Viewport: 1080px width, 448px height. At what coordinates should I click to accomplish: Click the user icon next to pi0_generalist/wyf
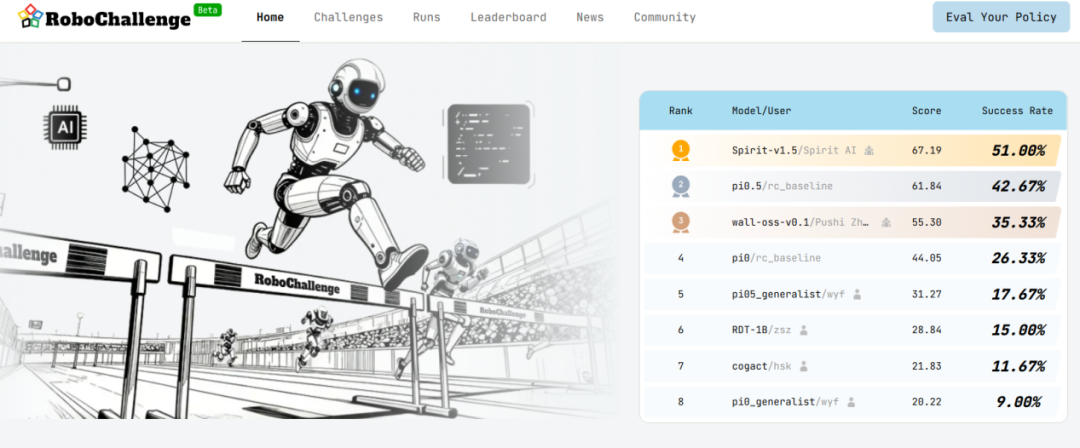[x=851, y=401]
